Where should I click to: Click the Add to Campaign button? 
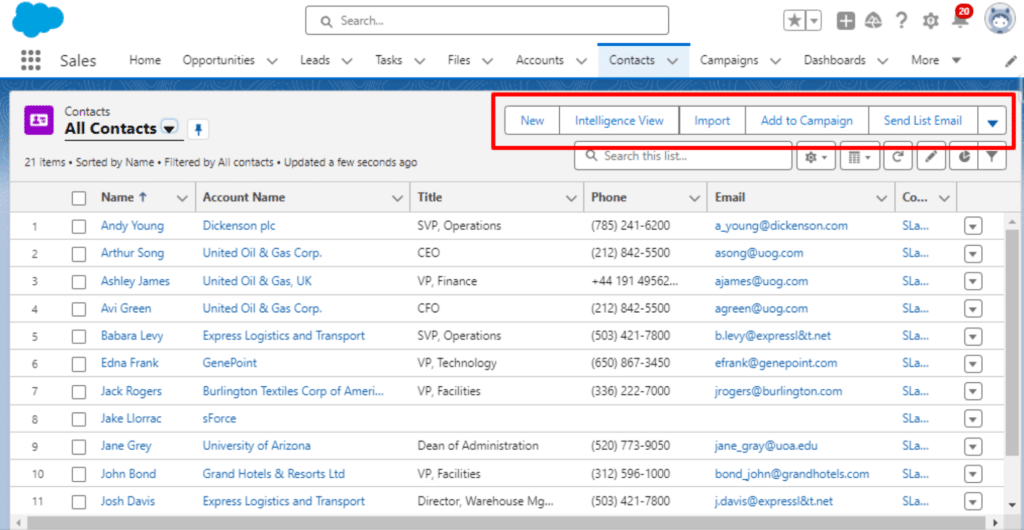point(807,121)
